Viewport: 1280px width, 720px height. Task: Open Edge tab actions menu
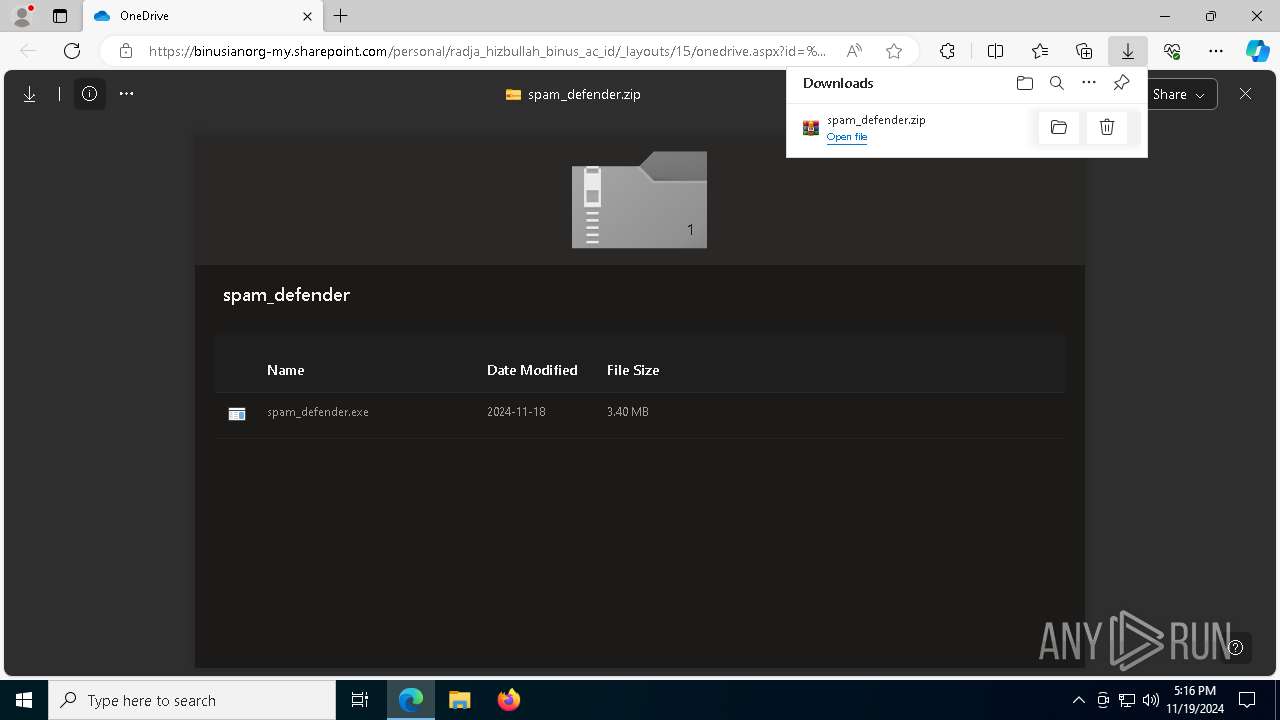coord(60,16)
